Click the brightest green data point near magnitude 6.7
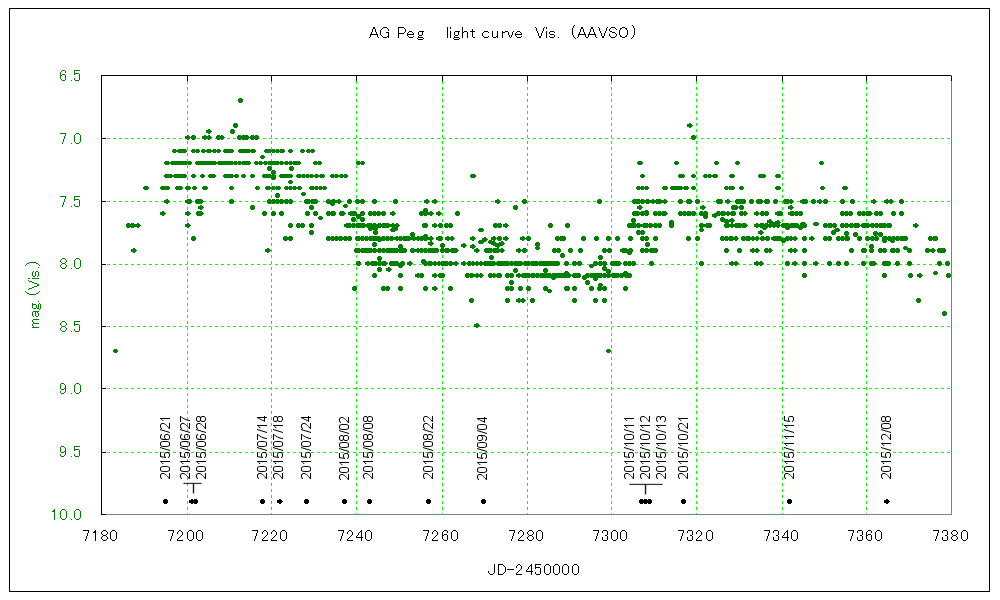Screen dimensions: 1000x600 tap(240, 100)
